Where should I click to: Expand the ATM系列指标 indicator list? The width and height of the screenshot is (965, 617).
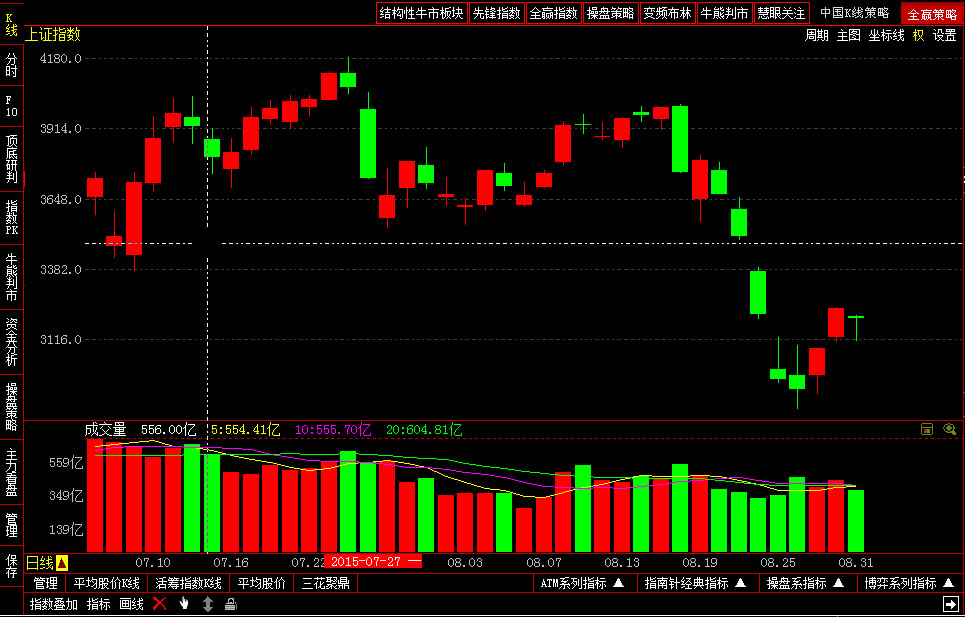(582, 583)
